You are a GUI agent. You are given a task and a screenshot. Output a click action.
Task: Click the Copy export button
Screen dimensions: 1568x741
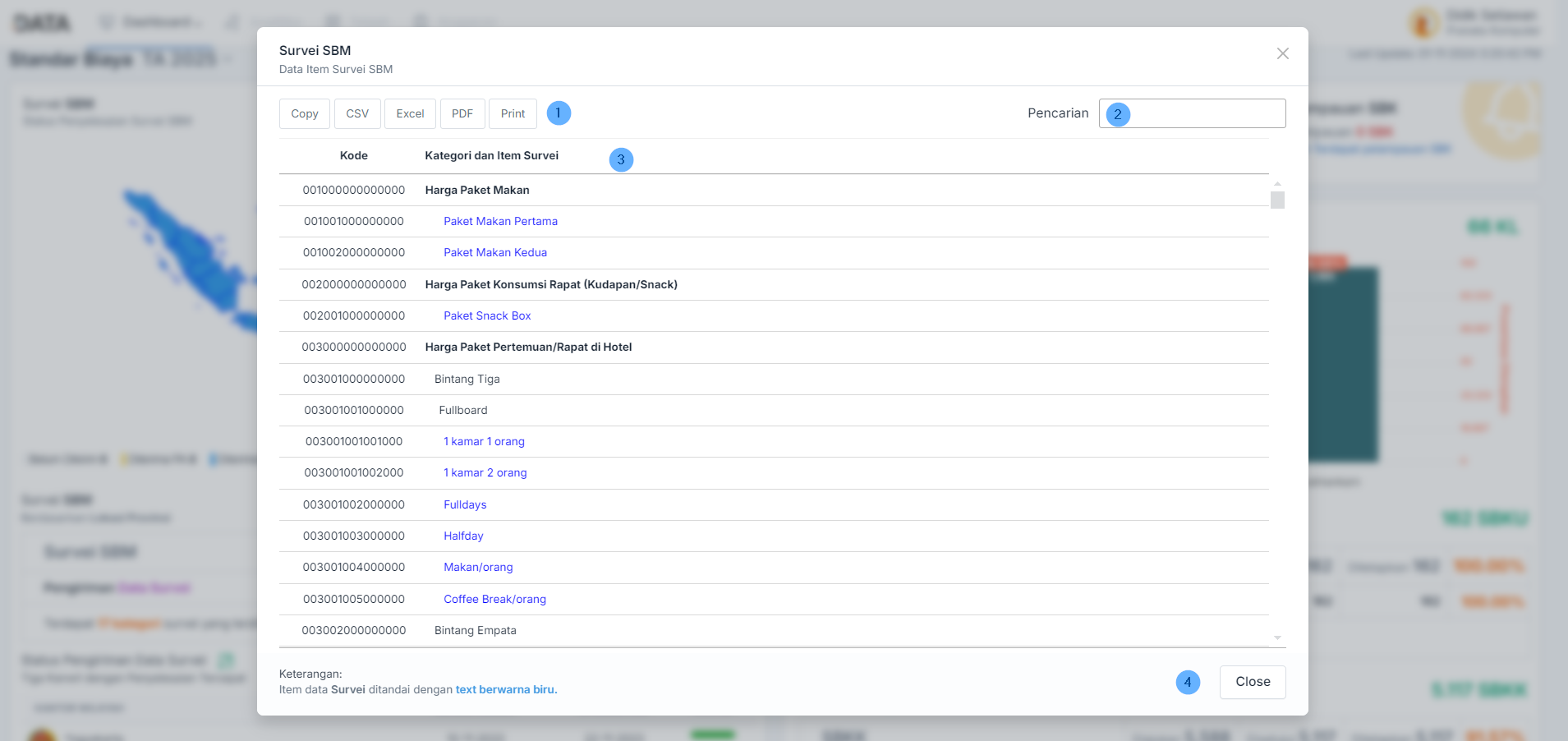pyautogui.click(x=305, y=113)
